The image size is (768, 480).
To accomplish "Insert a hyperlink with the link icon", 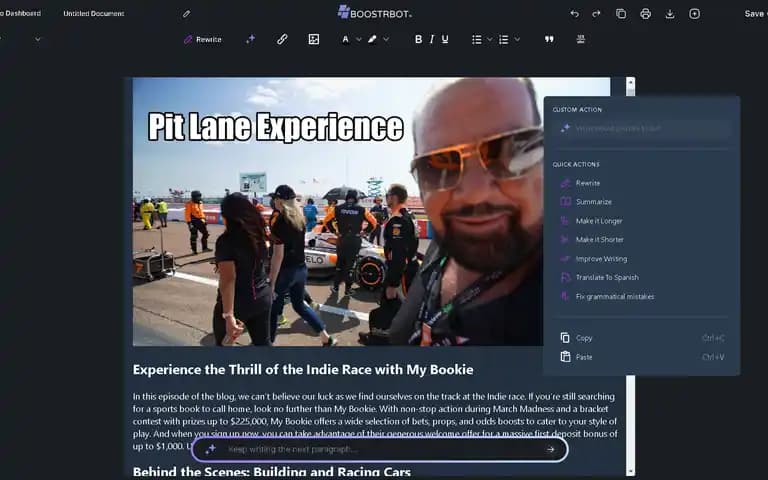I will [x=282, y=39].
